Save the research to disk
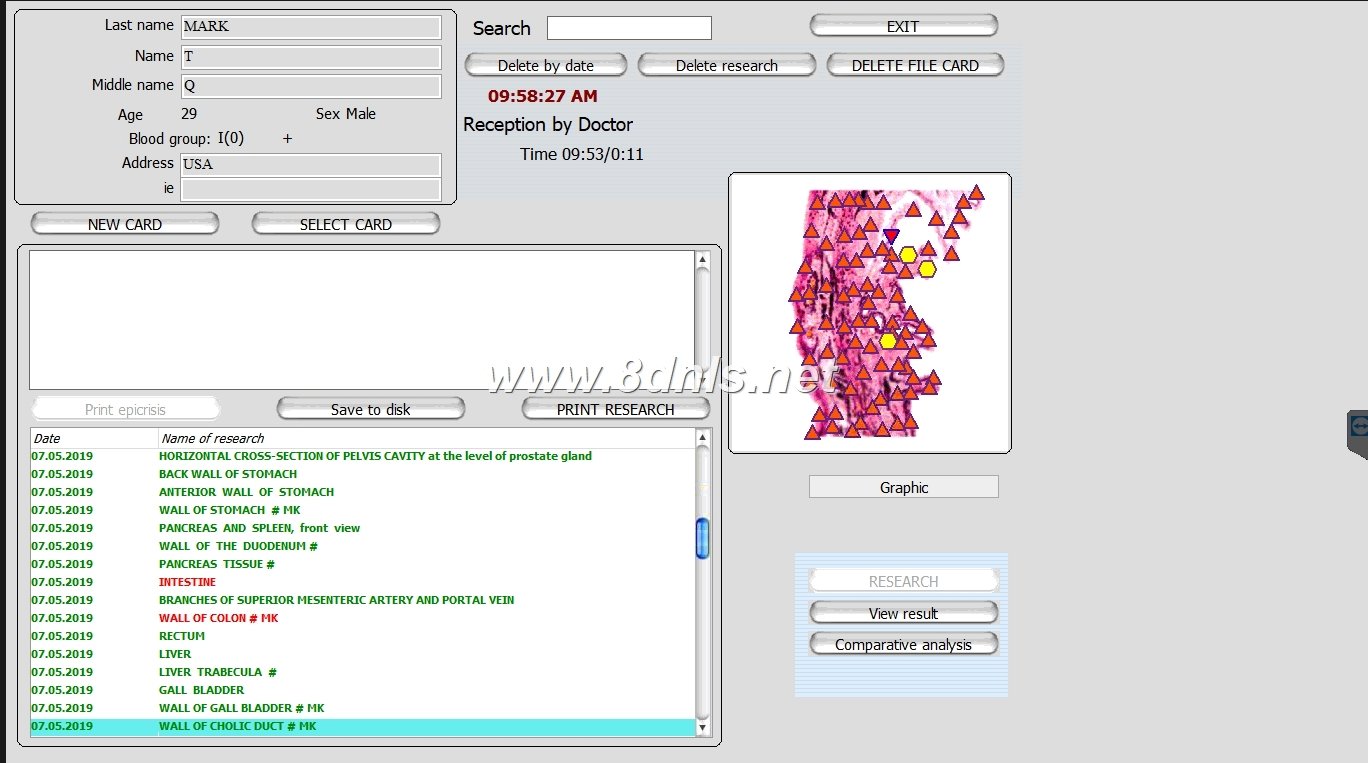Viewport: 1368px width, 763px height. pos(370,408)
